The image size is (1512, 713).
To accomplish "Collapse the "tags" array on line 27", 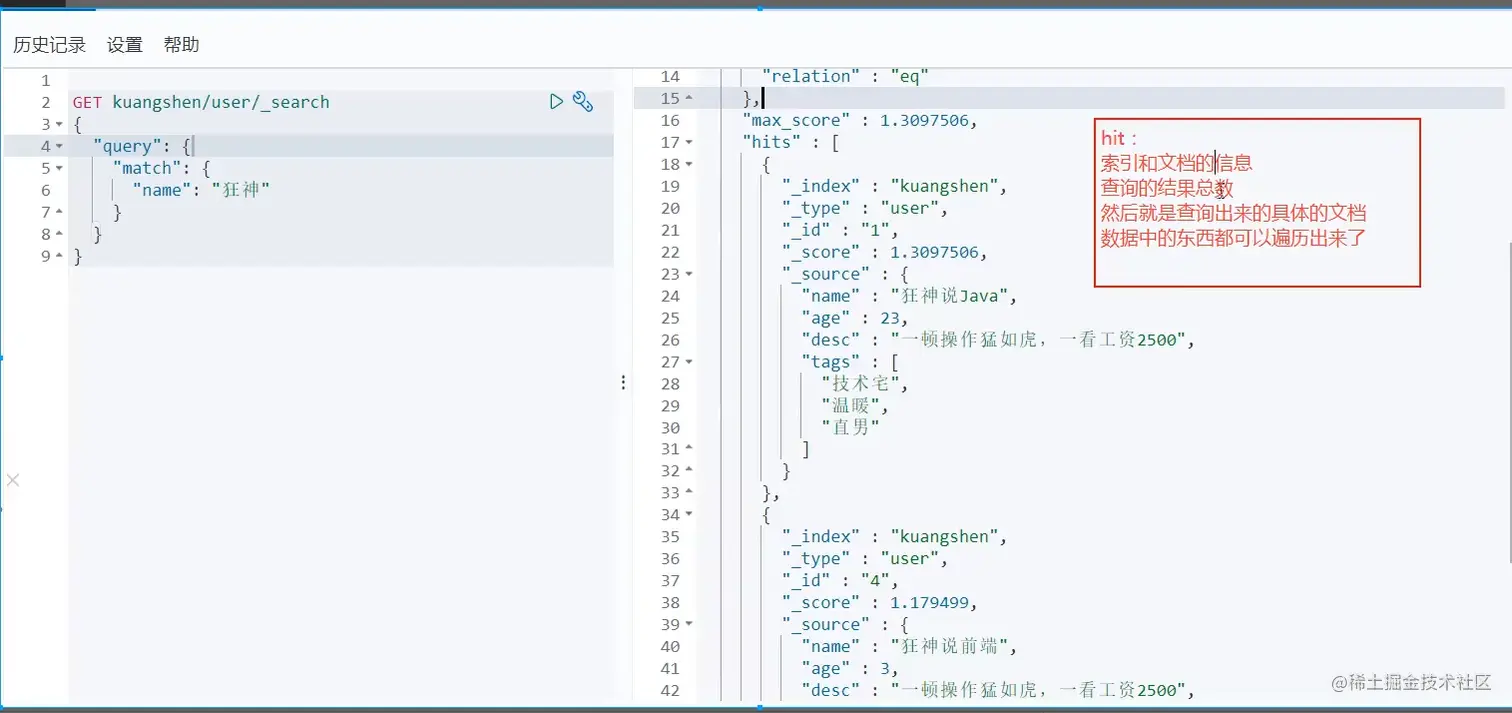I will click(x=689, y=362).
